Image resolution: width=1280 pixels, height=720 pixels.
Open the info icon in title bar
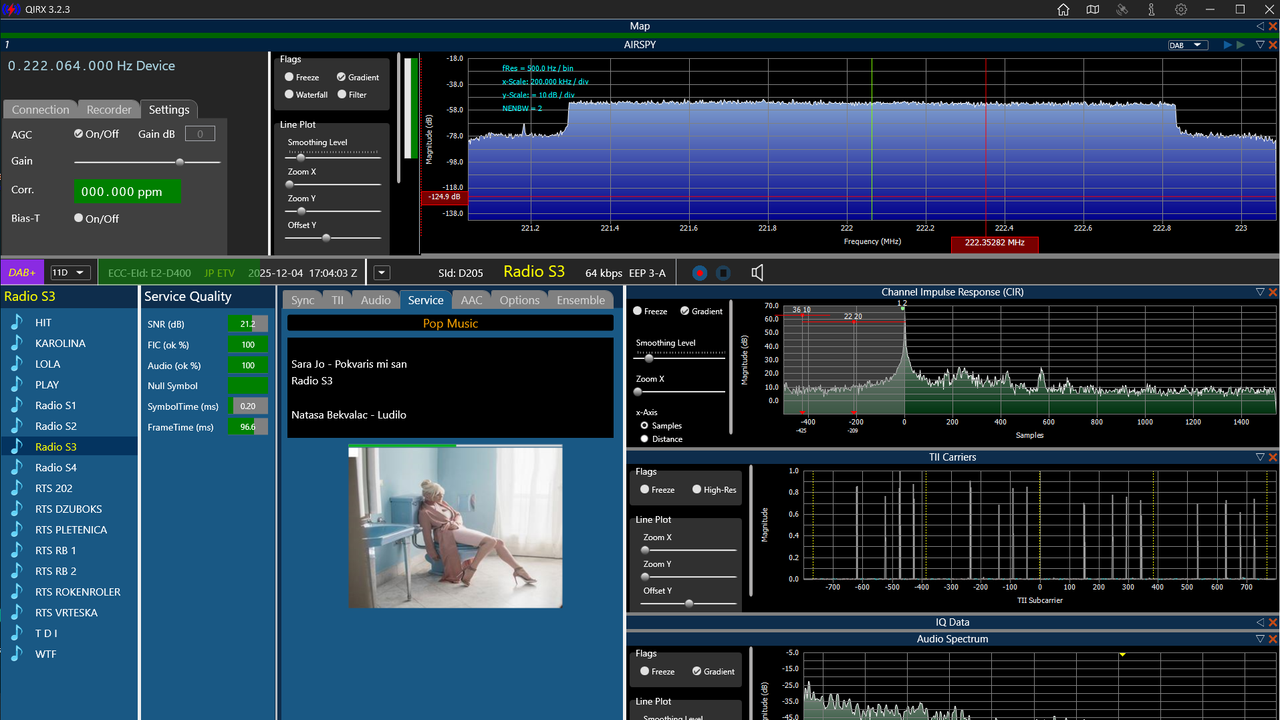[1151, 9]
